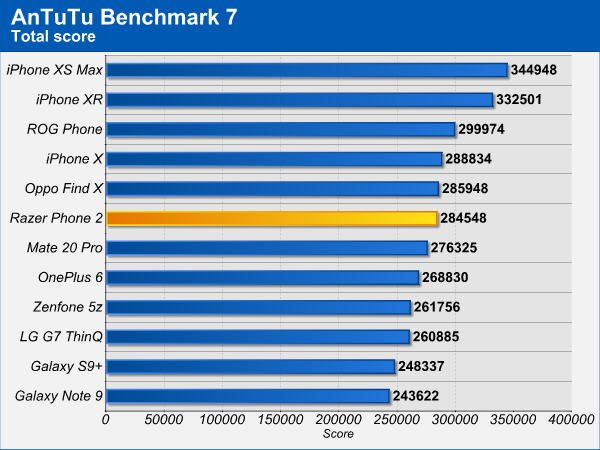Image resolution: width=600 pixels, height=450 pixels.
Task: Select the Mate 20 Pro label
Action: click(x=65, y=248)
